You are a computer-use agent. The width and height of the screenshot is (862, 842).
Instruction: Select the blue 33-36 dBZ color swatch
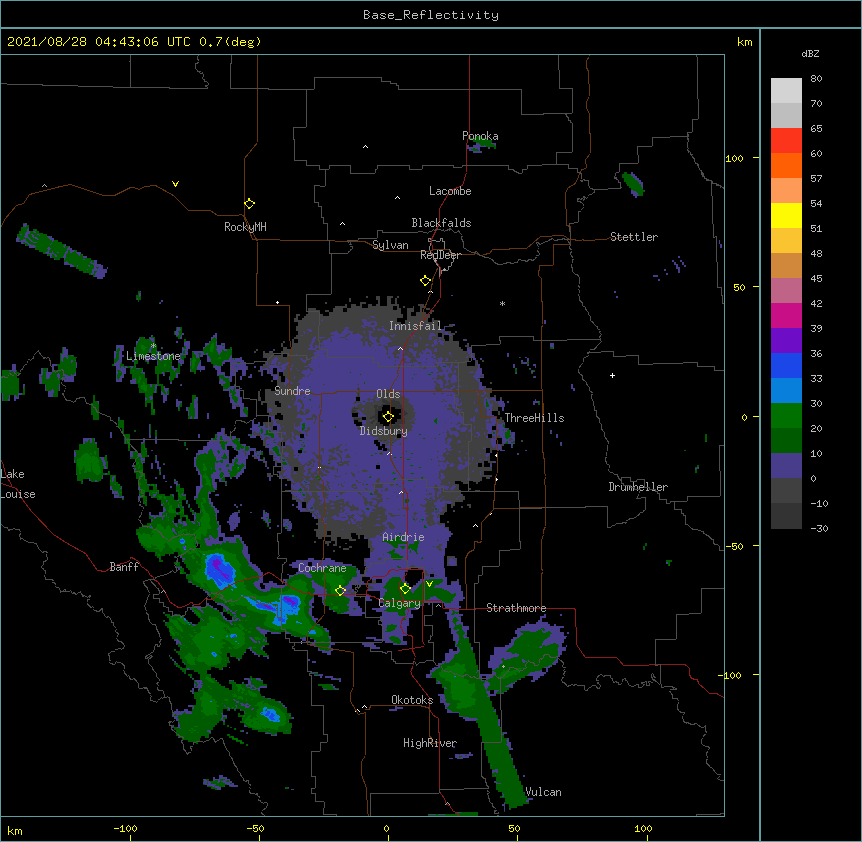click(x=786, y=365)
